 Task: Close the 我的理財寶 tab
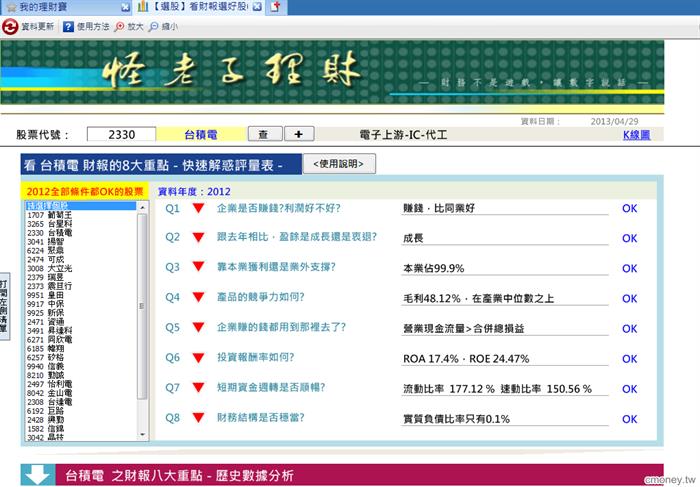tap(125, 7)
